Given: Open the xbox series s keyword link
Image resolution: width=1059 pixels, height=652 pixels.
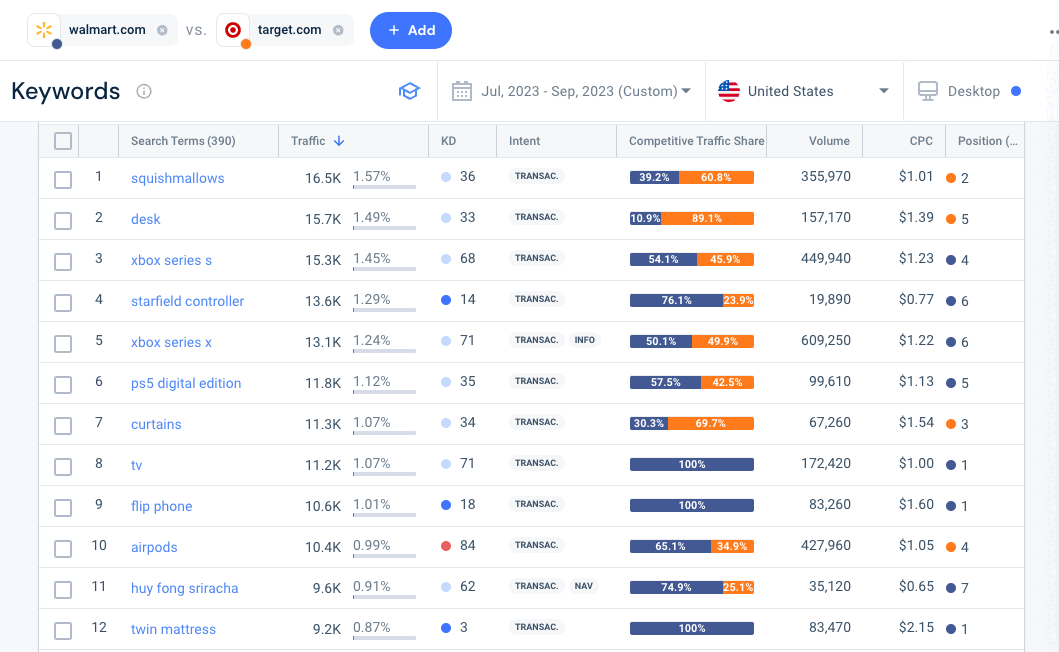Looking at the screenshot, I should click(171, 260).
